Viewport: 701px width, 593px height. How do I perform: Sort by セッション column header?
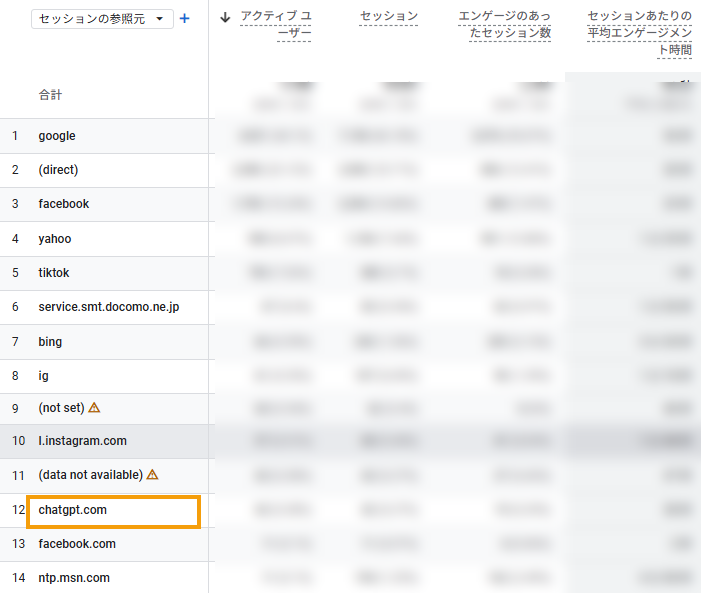coord(389,17)
